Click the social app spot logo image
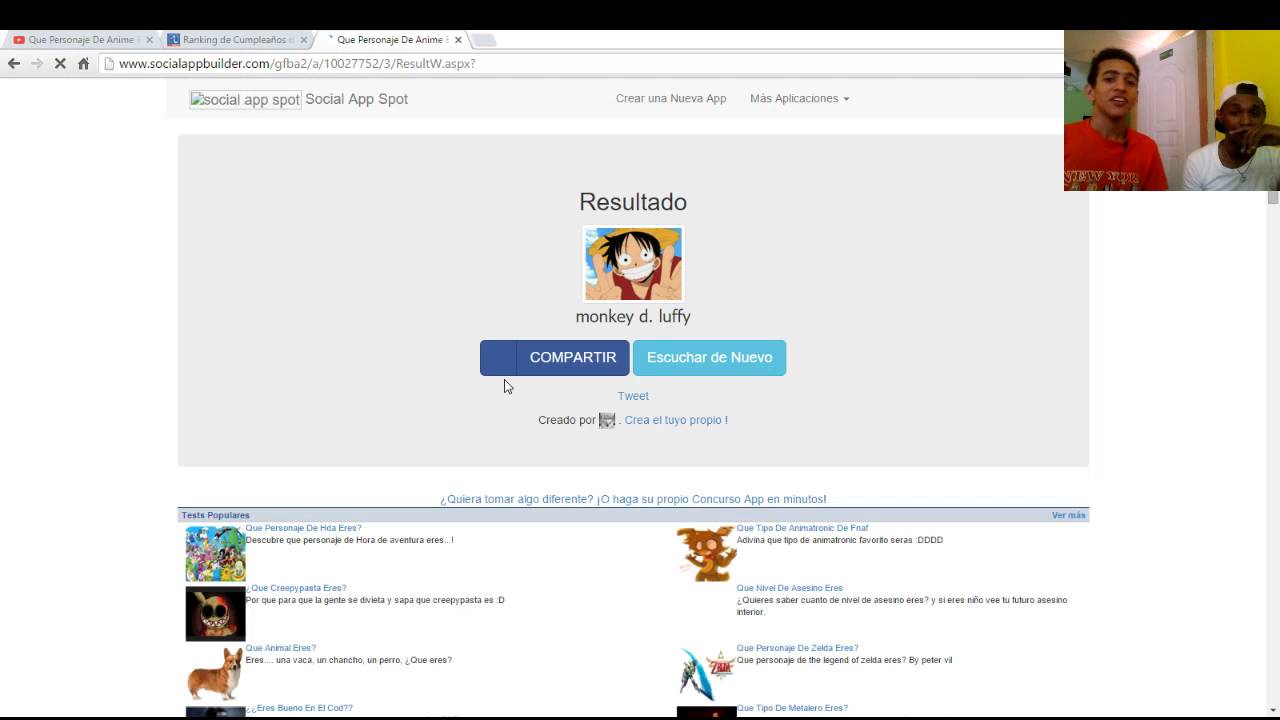Image resolution: width=1280 pixels, height=720 pixels. point(245,99)
